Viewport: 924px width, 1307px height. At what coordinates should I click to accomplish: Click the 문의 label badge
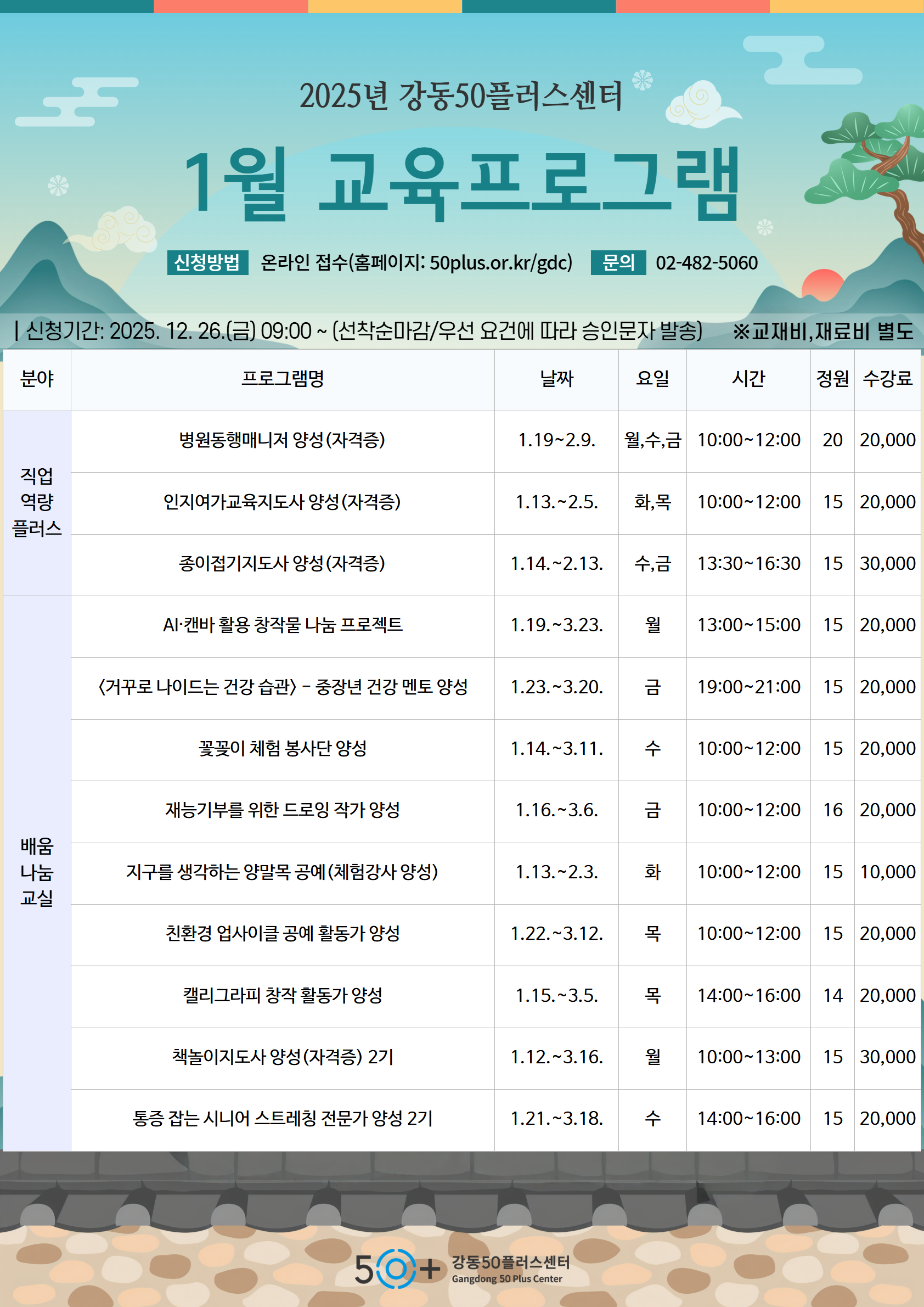tap(618, 262)
